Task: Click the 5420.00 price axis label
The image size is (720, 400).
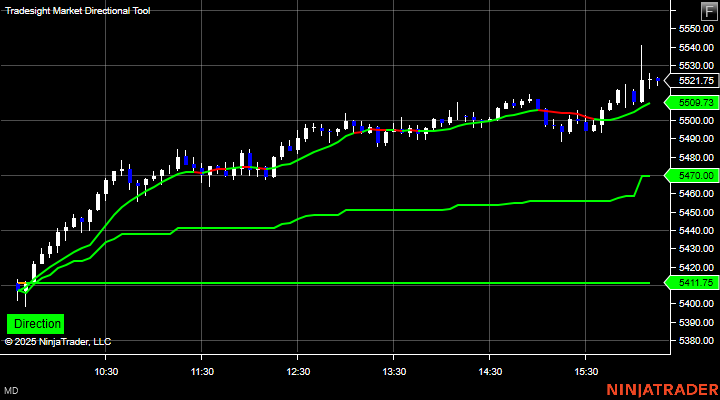Action: (696, 267)
